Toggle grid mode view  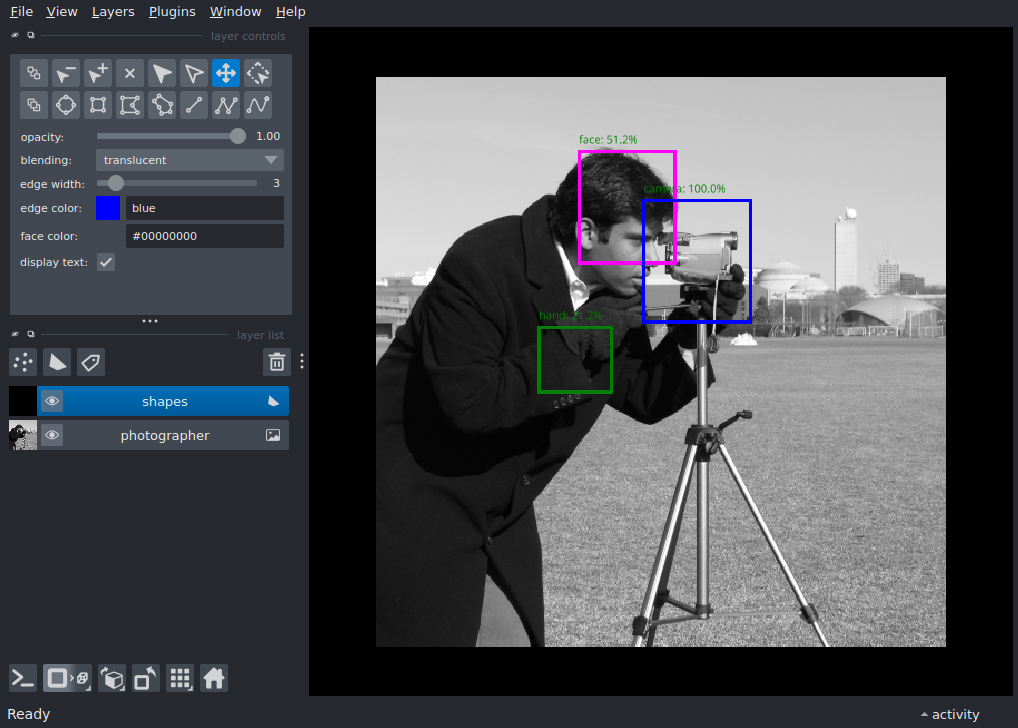click(x=180, y=678)
